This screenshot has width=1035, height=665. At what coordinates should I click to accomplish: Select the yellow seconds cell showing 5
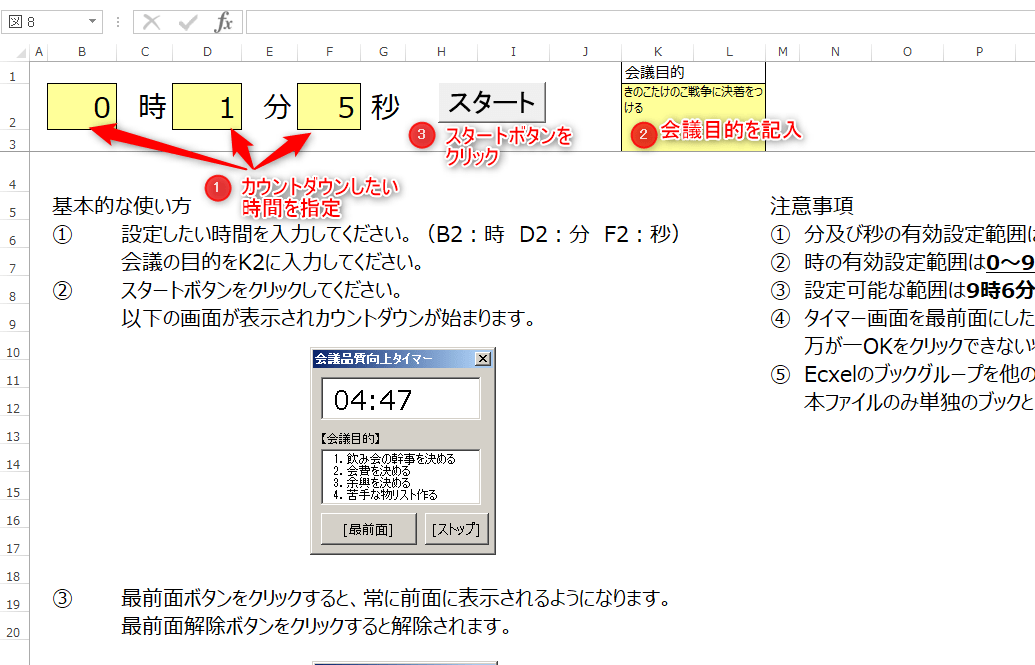329,103
